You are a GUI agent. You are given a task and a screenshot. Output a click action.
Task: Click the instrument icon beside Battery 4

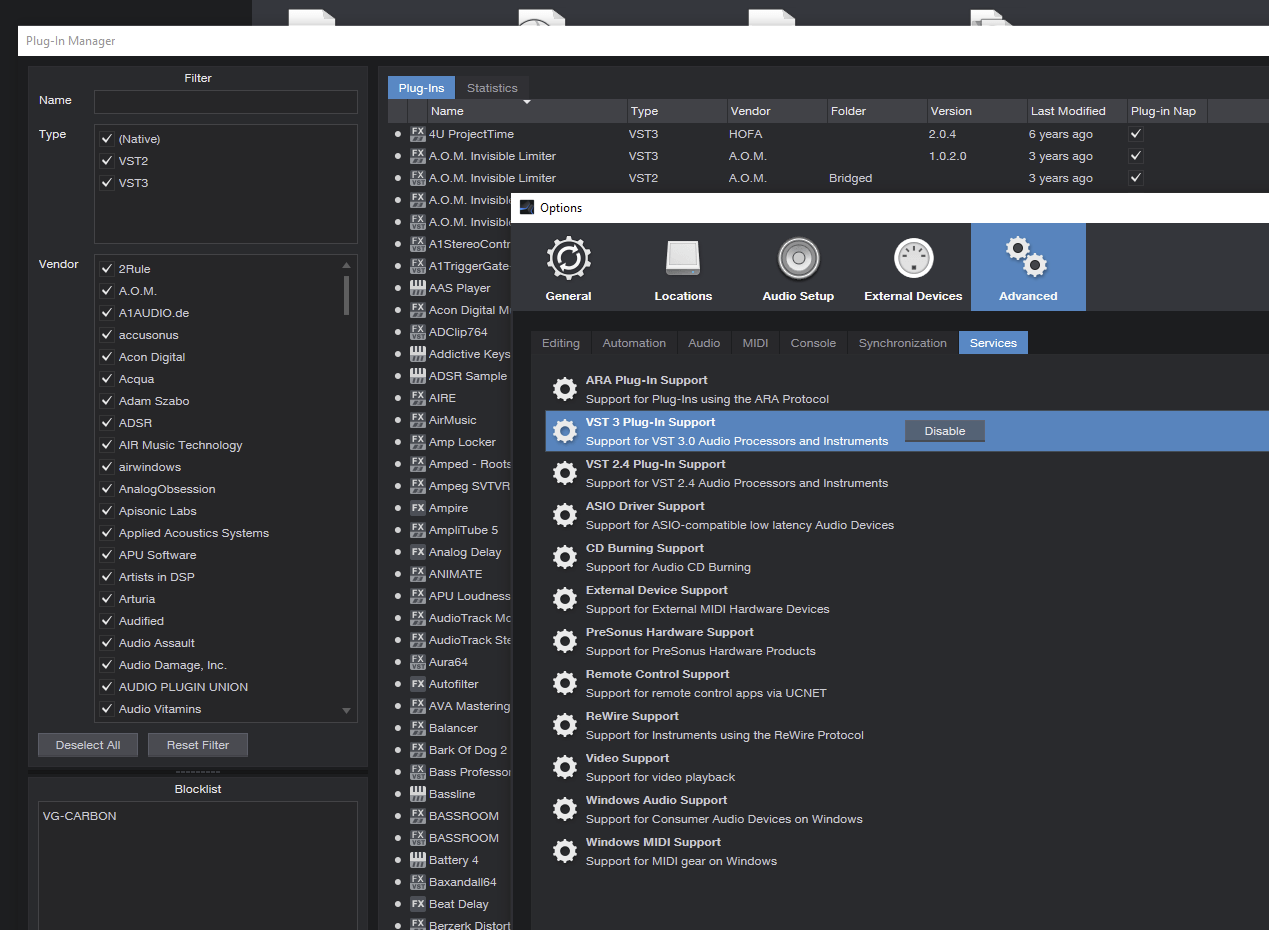pyautogui.click(x=418, y=860)
